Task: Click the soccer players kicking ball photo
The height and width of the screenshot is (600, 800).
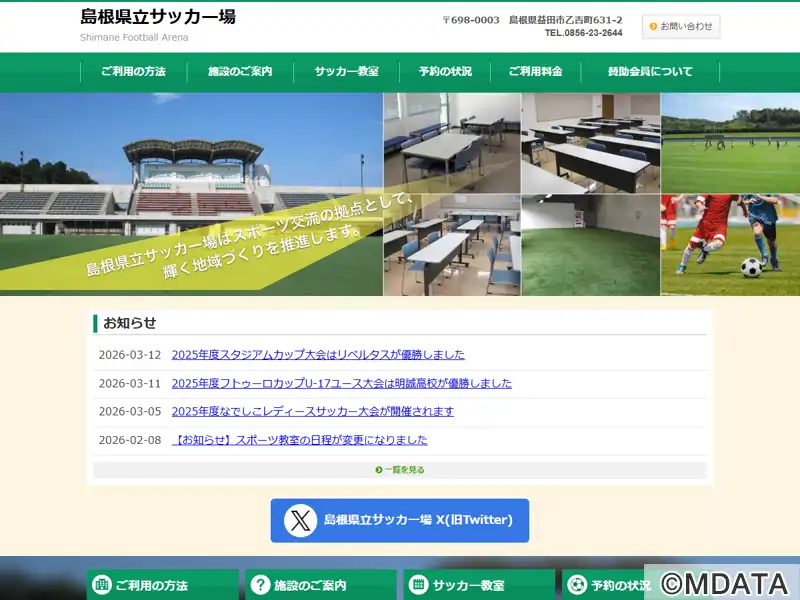Action: [730, 245]
